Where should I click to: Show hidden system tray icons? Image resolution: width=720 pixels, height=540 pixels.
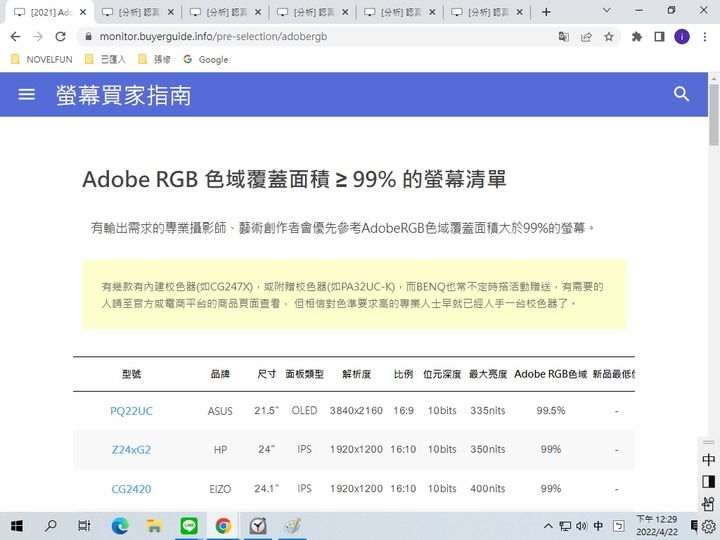[x=548, y=526]
